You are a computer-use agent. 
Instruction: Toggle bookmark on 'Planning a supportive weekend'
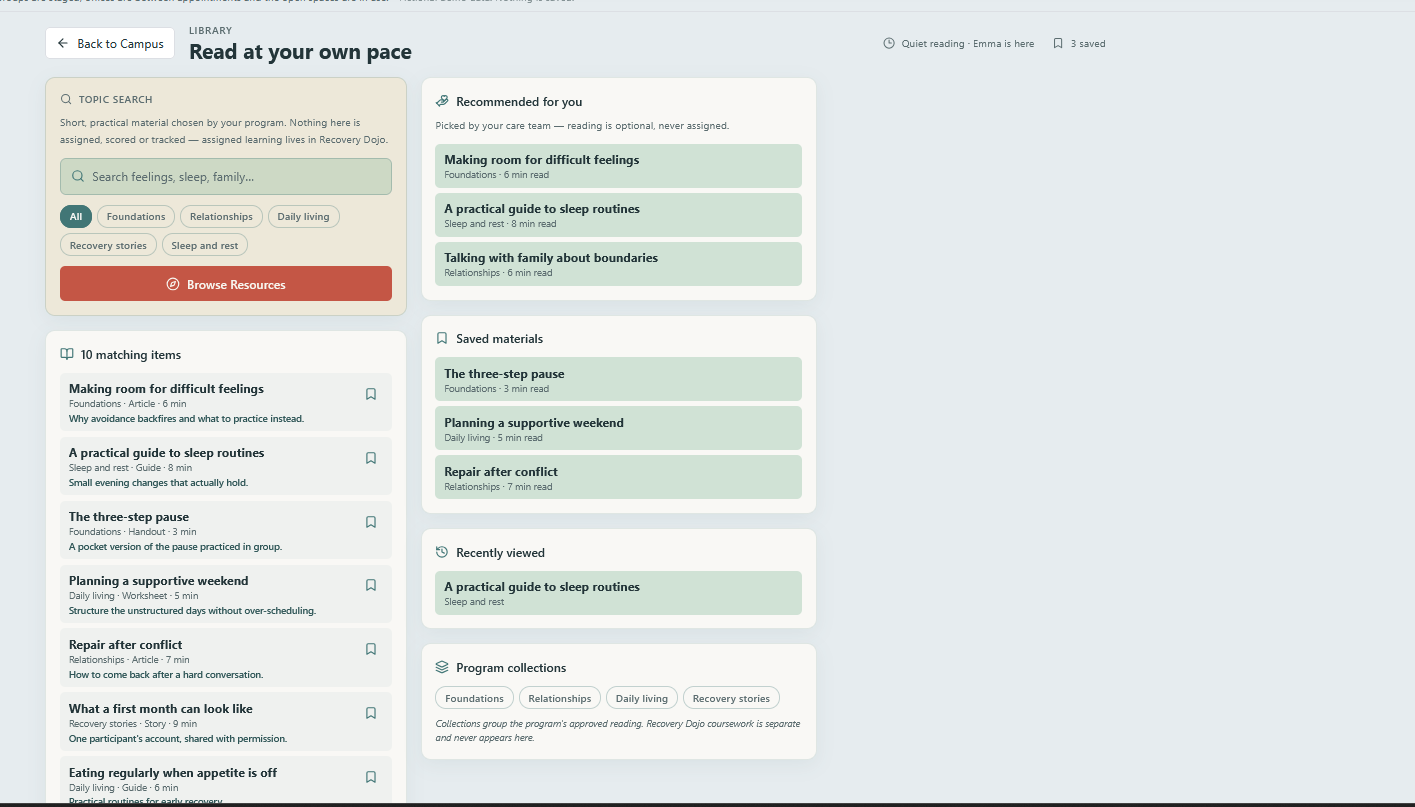tap(371, 585)
